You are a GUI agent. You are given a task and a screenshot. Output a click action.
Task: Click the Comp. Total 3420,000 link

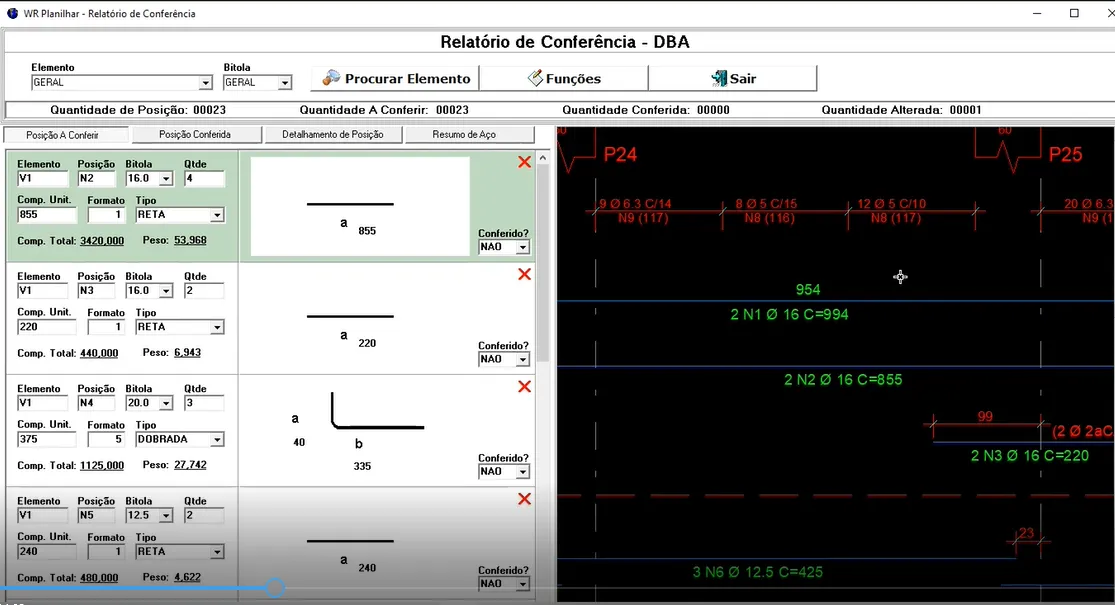pyautogui.click(x=102, y=241)
